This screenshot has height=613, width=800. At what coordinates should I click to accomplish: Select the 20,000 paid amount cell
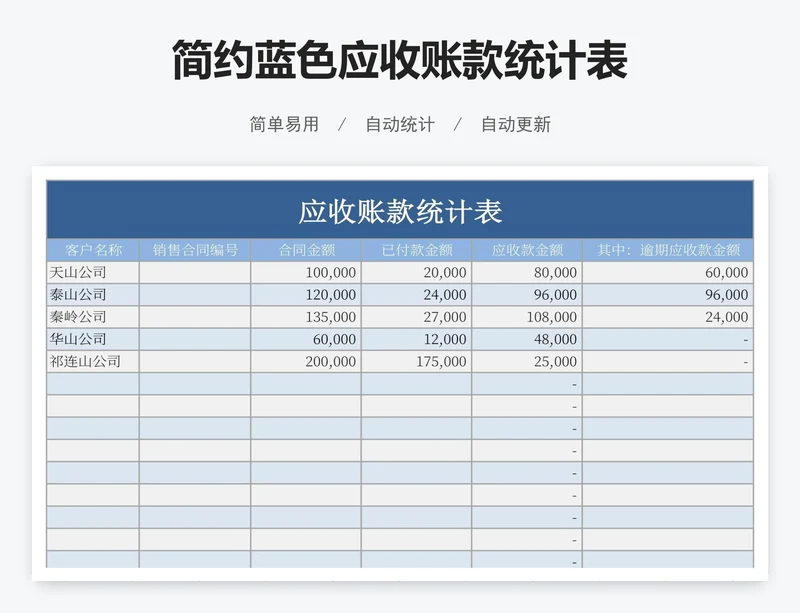(x=417, y=273)
